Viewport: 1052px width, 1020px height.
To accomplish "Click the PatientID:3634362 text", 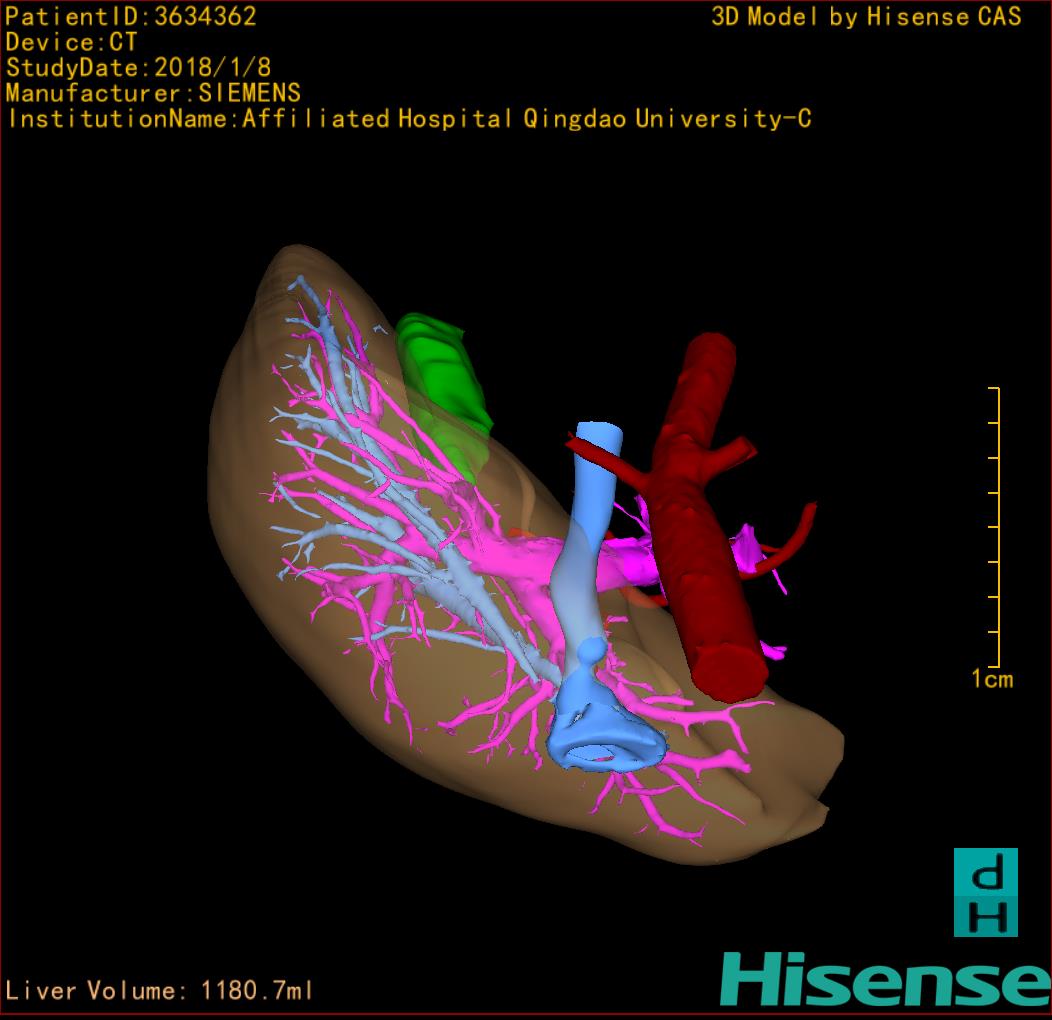I will point(131,16).
